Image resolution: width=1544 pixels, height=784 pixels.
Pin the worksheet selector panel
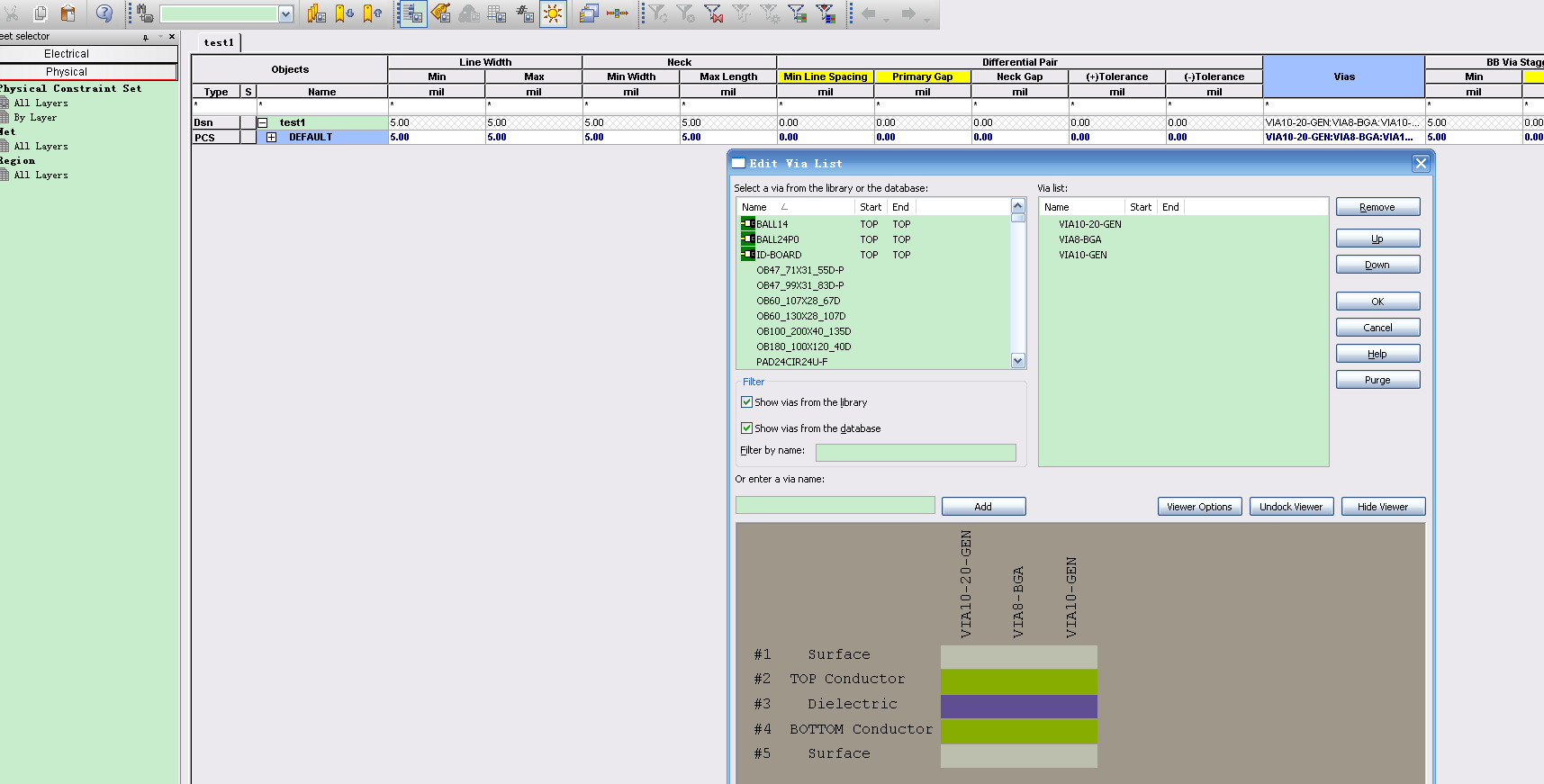145,37
